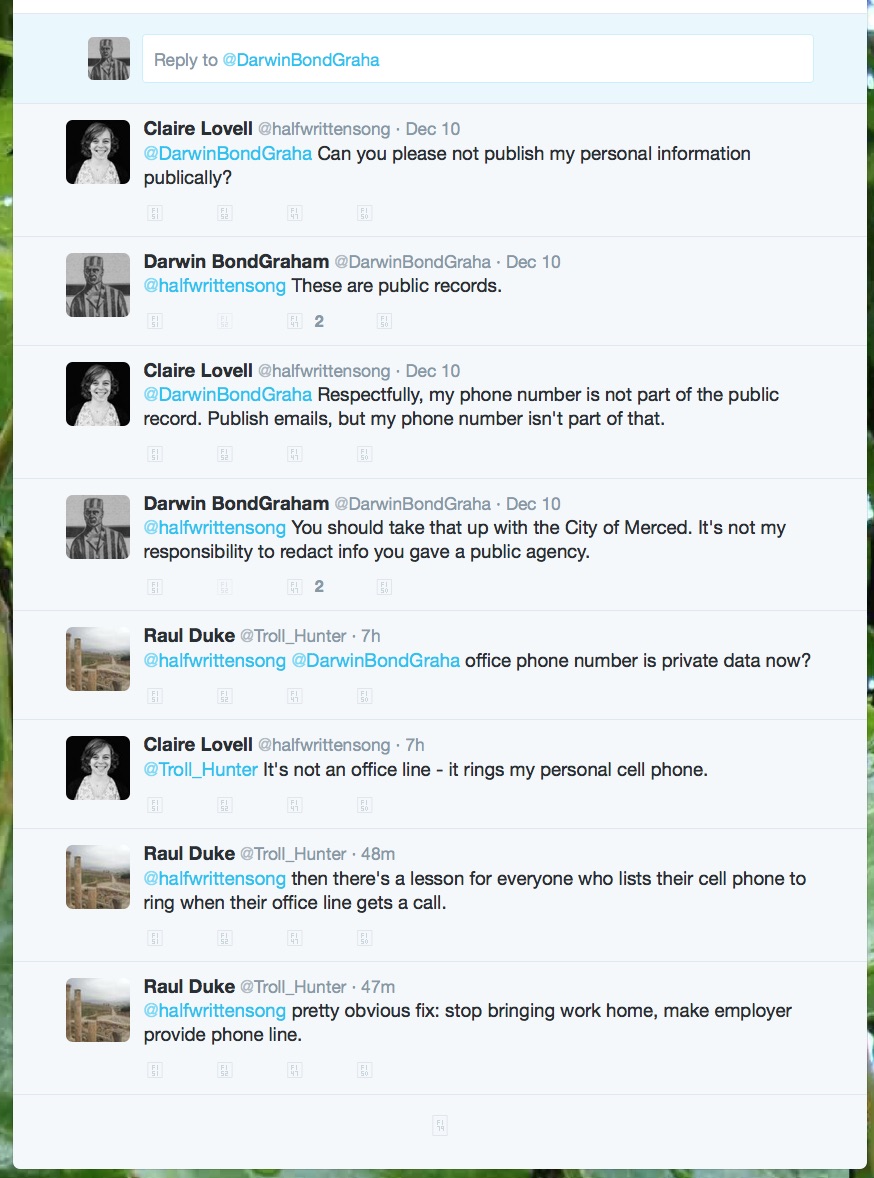Click reply icon under 'These are public records' tweet
The image size is (874, 1178).
[x=155, y=322]
